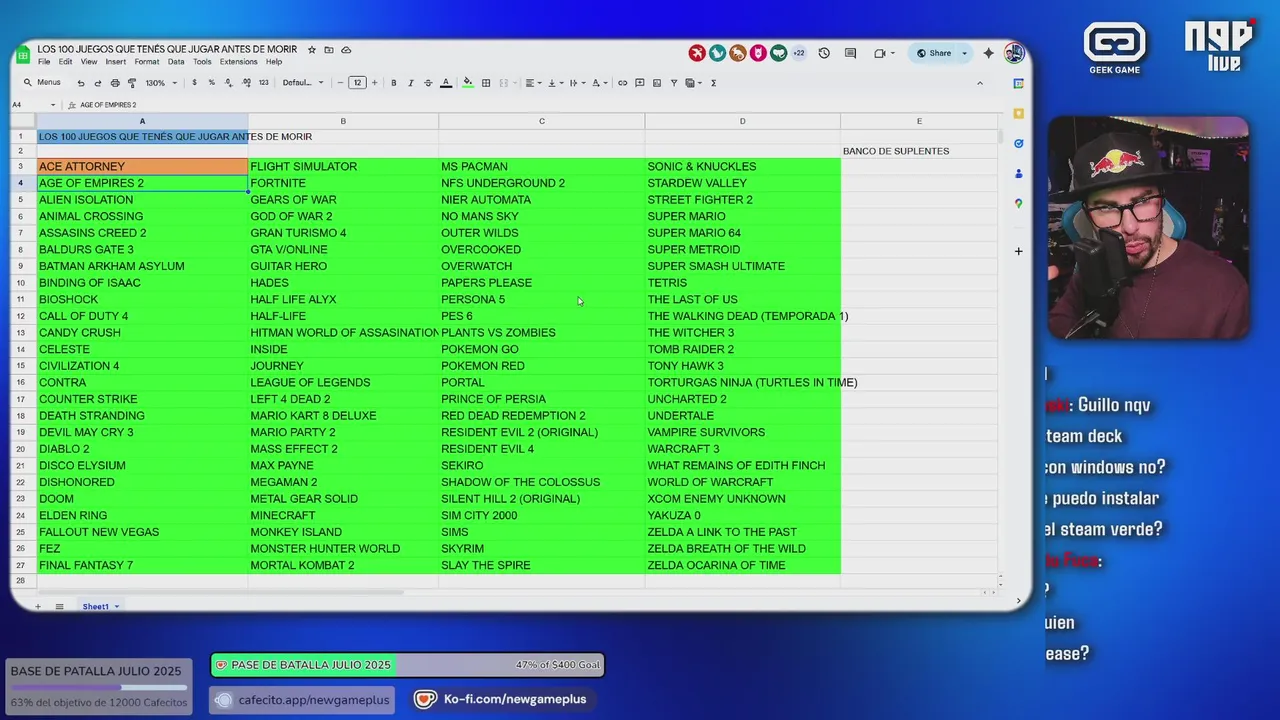Open the Keep side panel icon
This screenshot has width=1280, height=720.
(x=1018, y=114)
